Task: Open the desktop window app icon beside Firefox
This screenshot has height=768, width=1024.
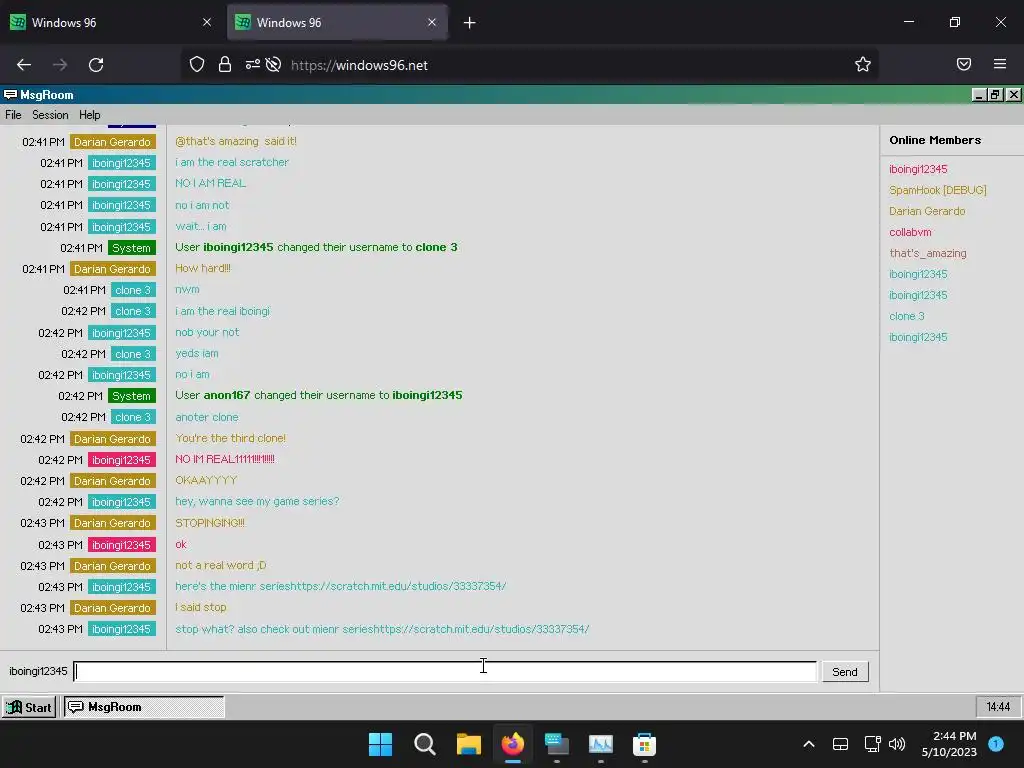Action: click(x=556, y=744)
